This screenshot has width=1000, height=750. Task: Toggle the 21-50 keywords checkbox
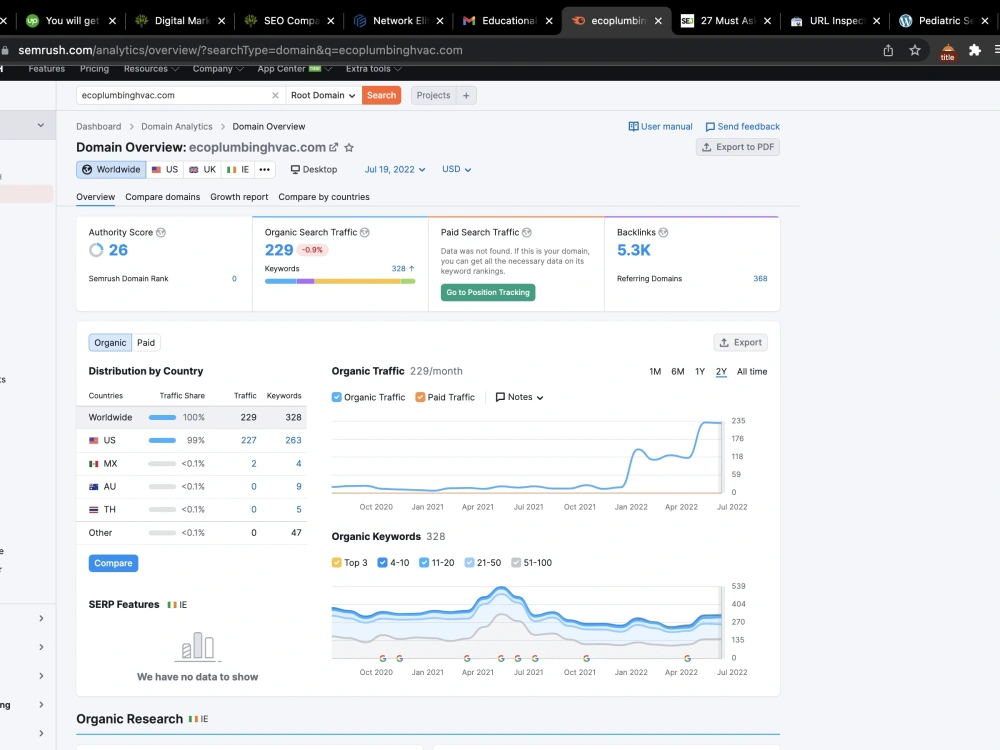click(469, 562)
